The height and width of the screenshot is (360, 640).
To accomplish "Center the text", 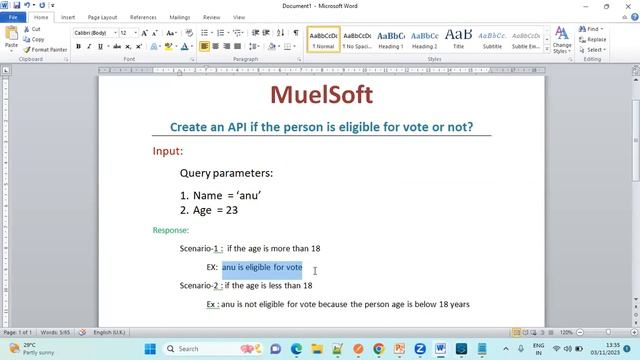I will tap(216, 47).
